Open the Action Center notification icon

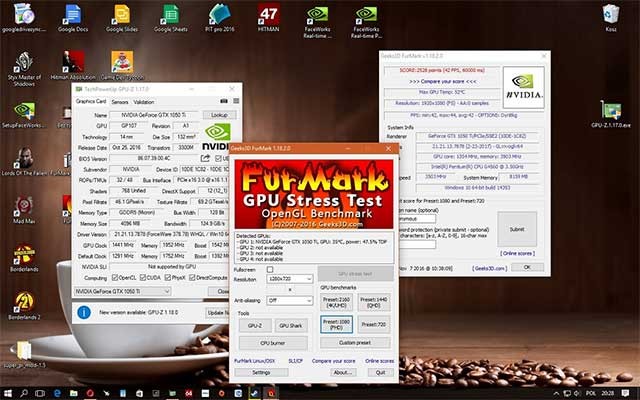625,393
